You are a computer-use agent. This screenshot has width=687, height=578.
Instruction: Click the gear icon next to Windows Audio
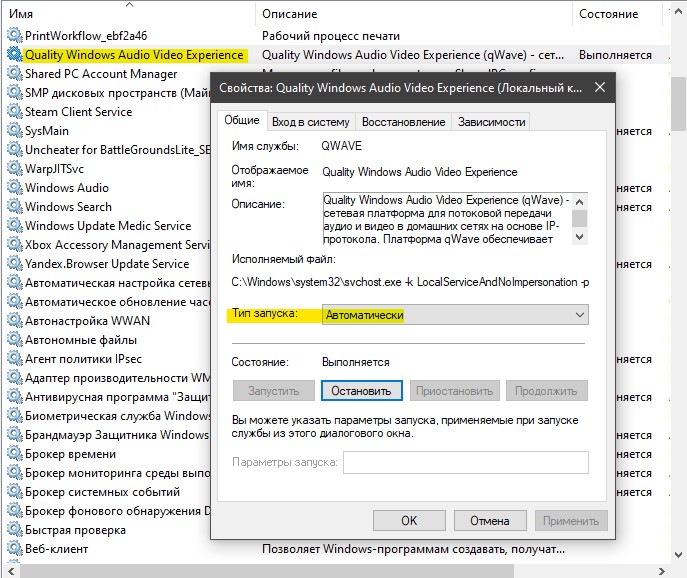(x=14, y=187)
